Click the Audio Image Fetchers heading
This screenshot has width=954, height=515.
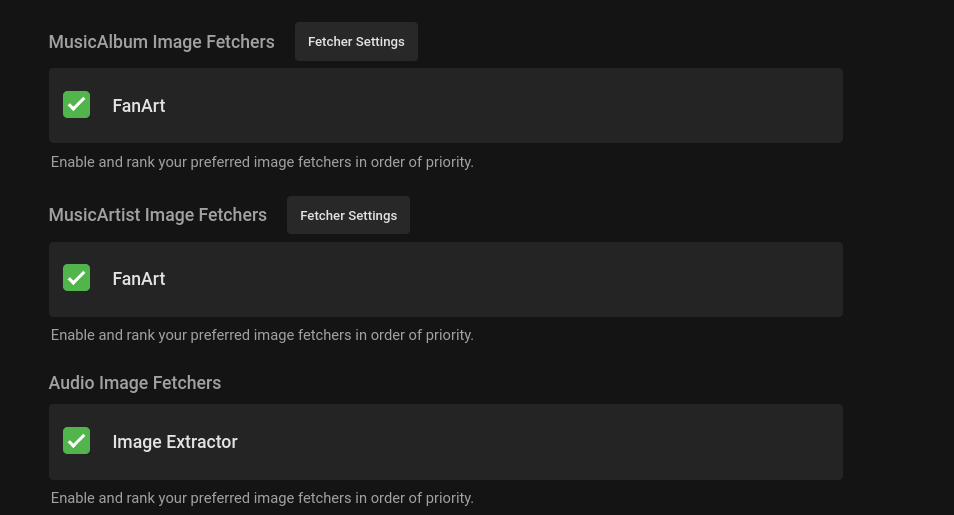tap(135, 383)
